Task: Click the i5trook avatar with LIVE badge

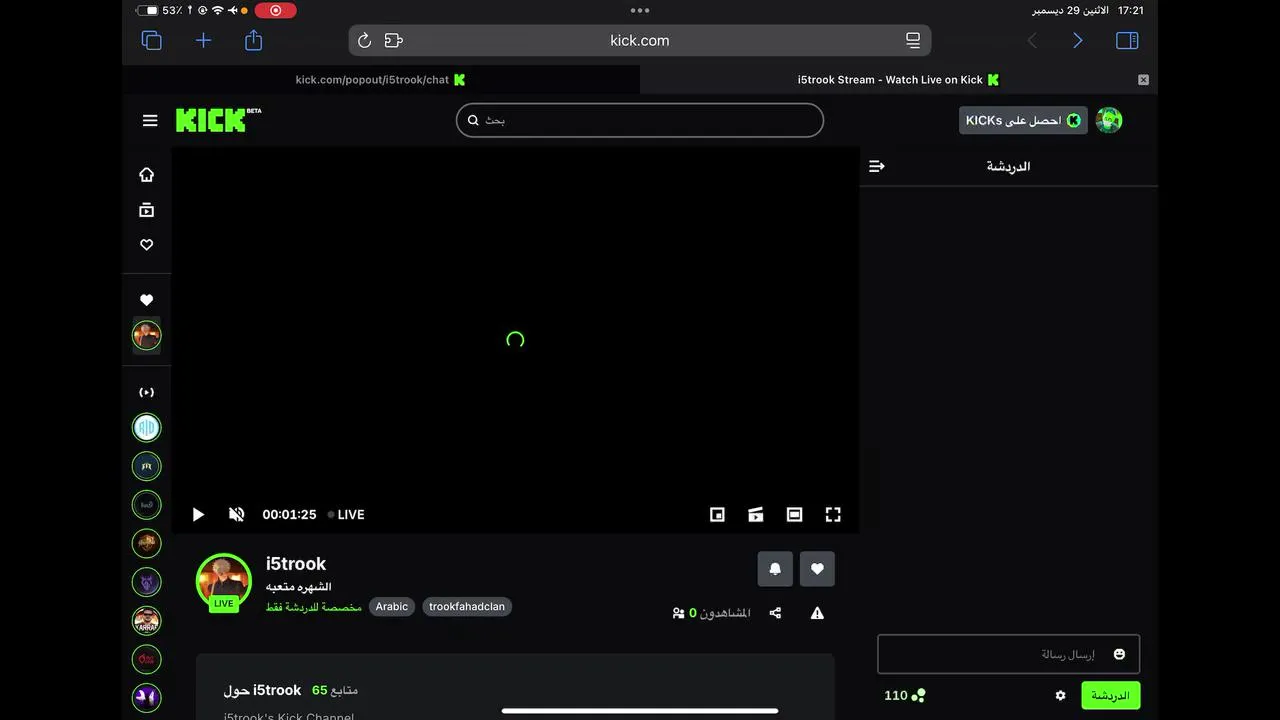Action: click(x=223, y=581)
